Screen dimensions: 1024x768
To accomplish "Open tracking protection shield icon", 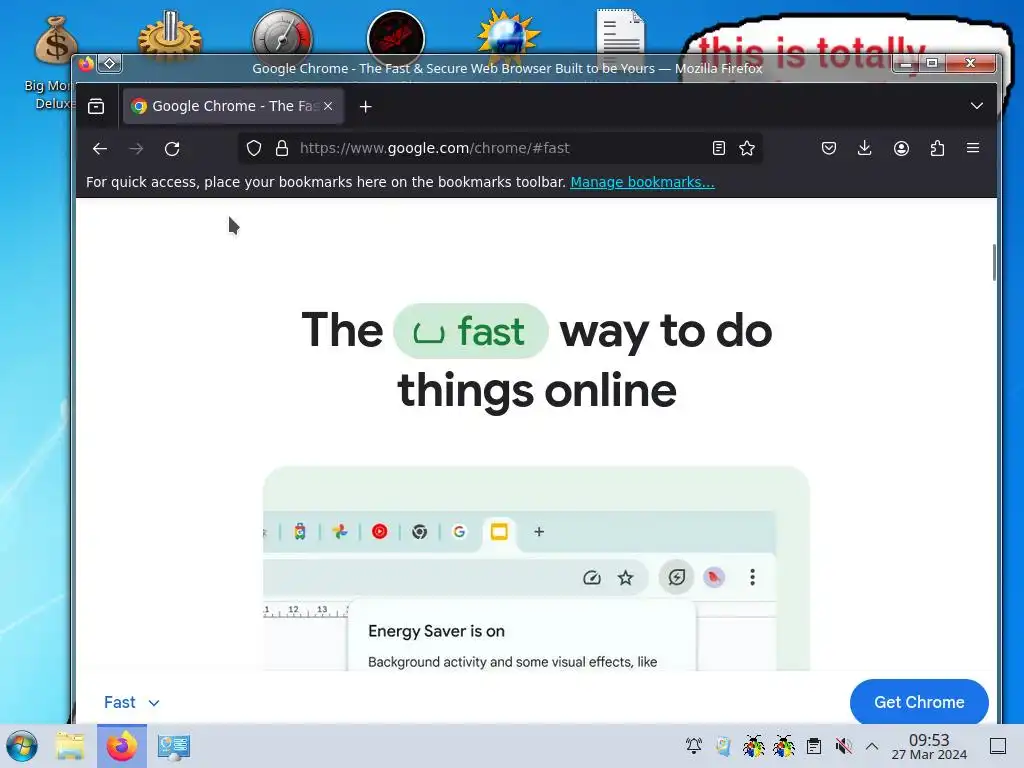I will (x=254, y=148).
